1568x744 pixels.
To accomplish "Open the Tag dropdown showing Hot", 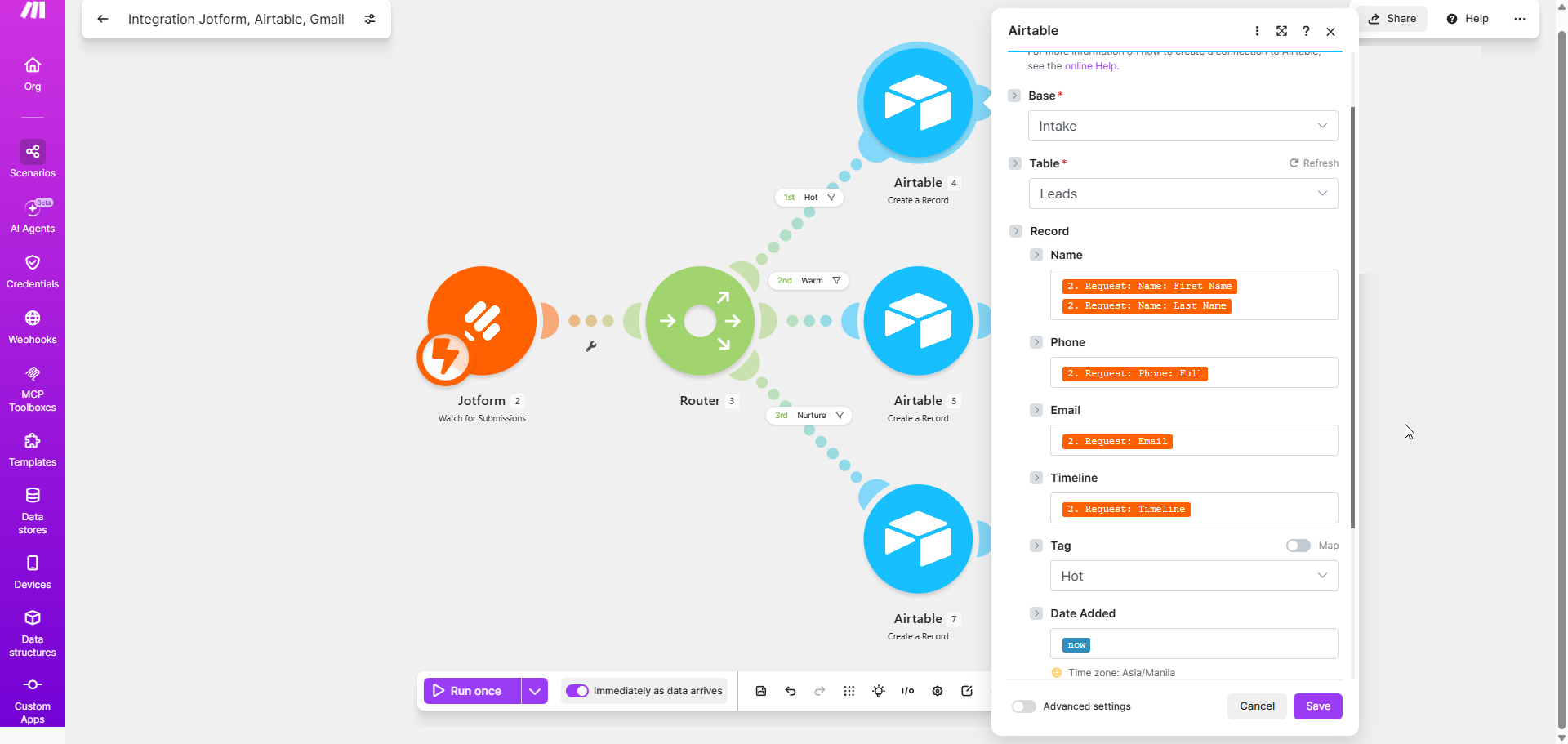I will pyautogui.click(x=1193, y=576).
